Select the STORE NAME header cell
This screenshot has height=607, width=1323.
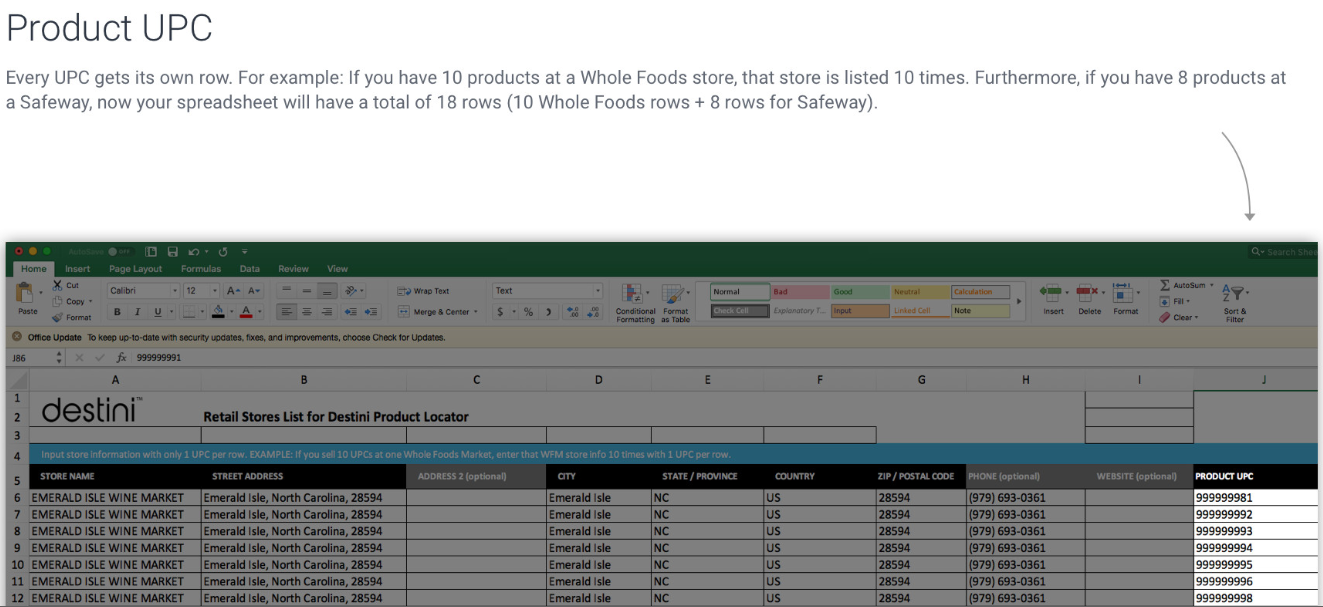[x=115, y=476]
